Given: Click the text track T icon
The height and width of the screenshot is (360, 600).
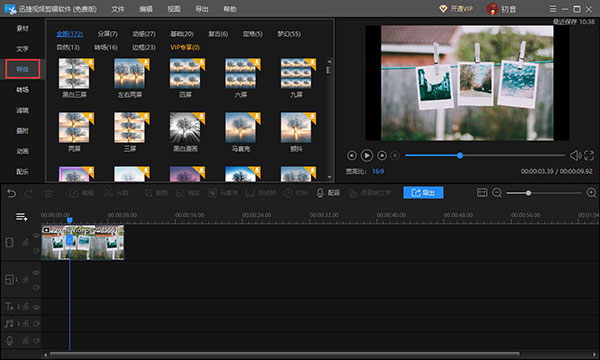Looking at the screenshot, I should [x=10, y=306].
